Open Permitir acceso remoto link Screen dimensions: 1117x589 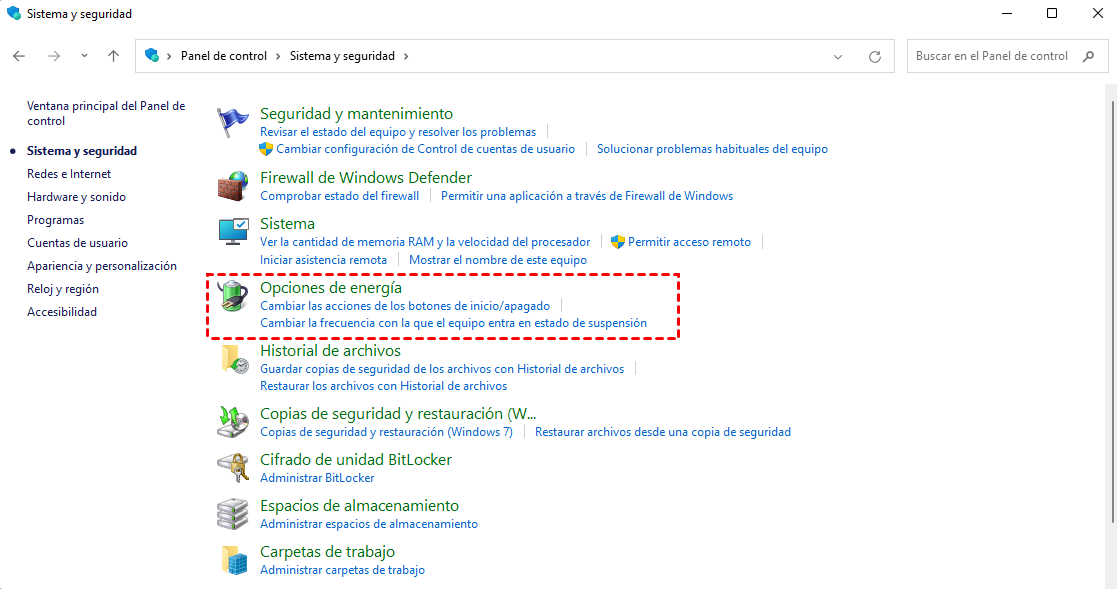(689, 242)
